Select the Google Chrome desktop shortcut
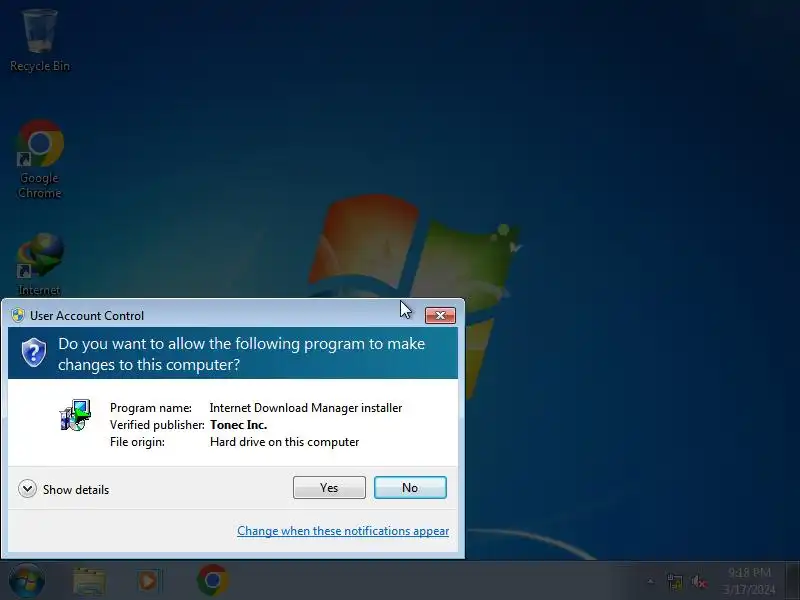The width and height of the screenshot is (800, 600). tap(39, 159)
